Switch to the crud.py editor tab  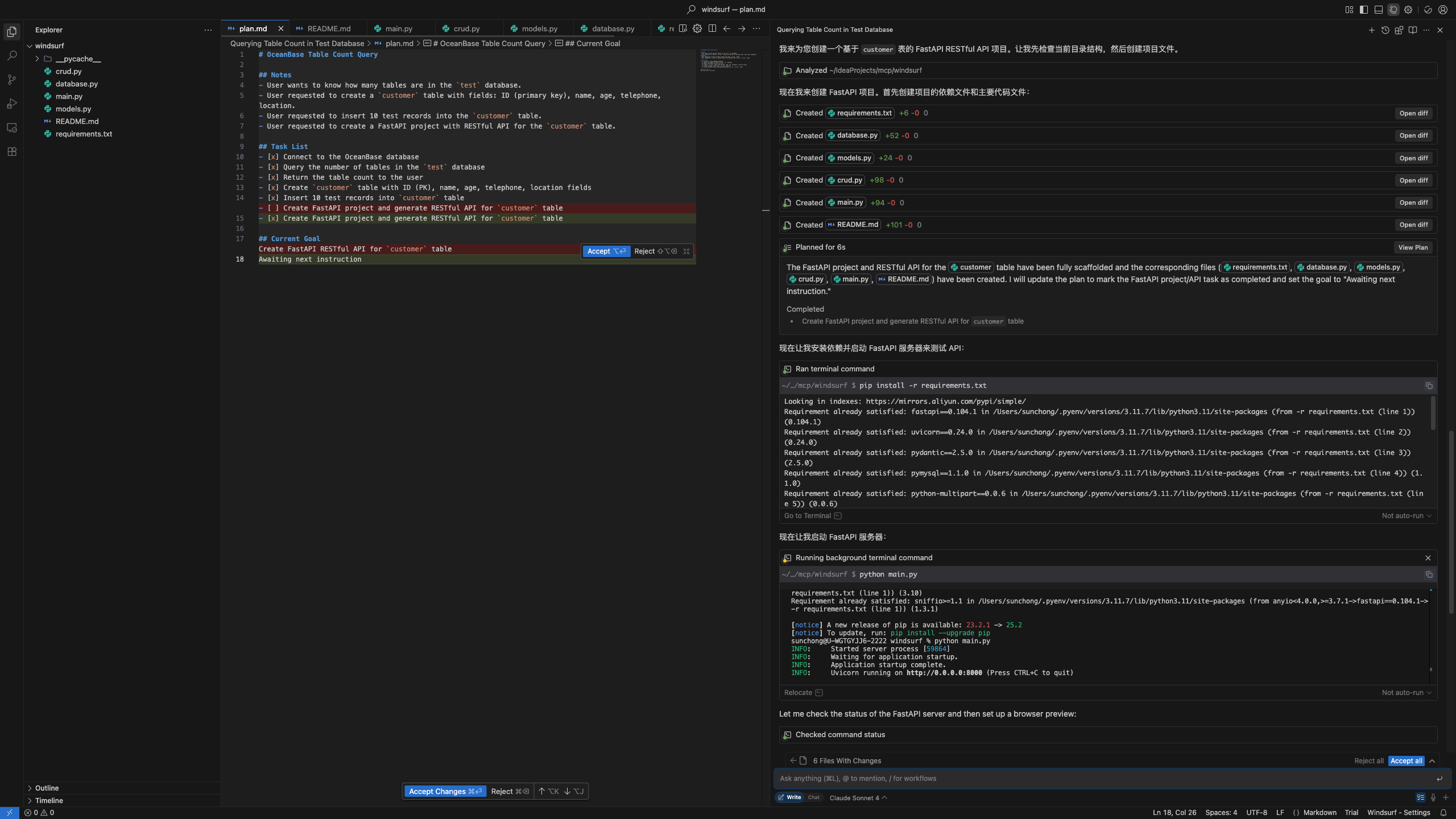coord(466,28)
